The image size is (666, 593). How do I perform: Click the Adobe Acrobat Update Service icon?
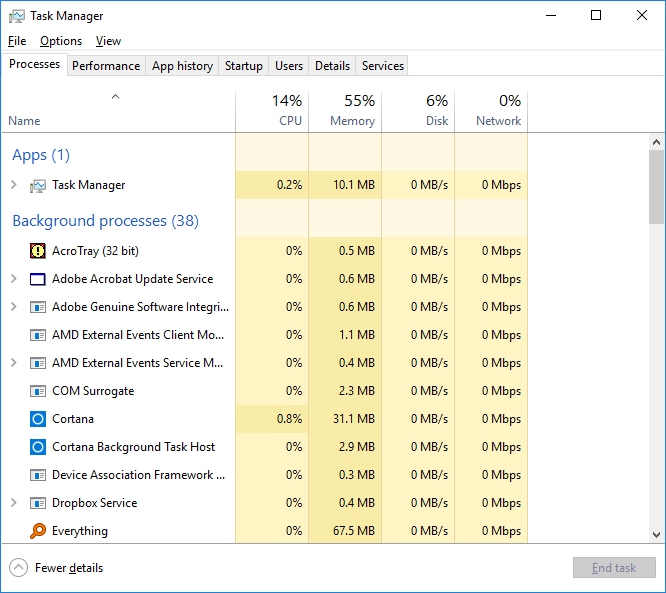[x=38, y=279]
